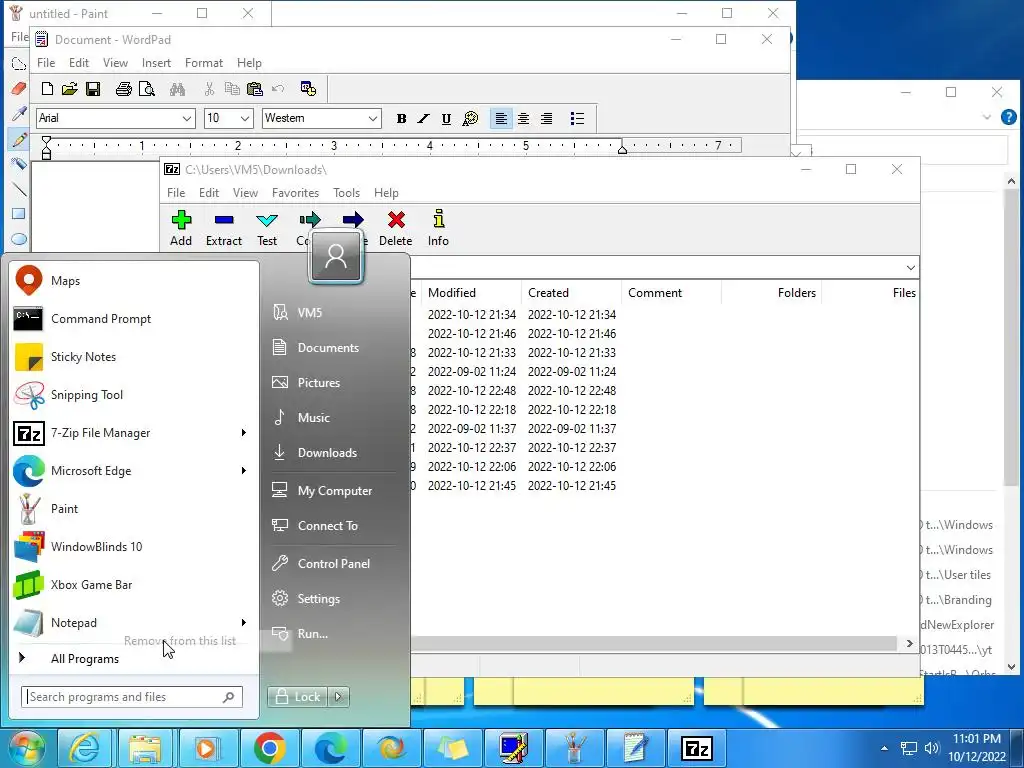Viewport: 1024px width, 768px height.
Task: Enable right alignment in WordPad
Action: [547, 118]
